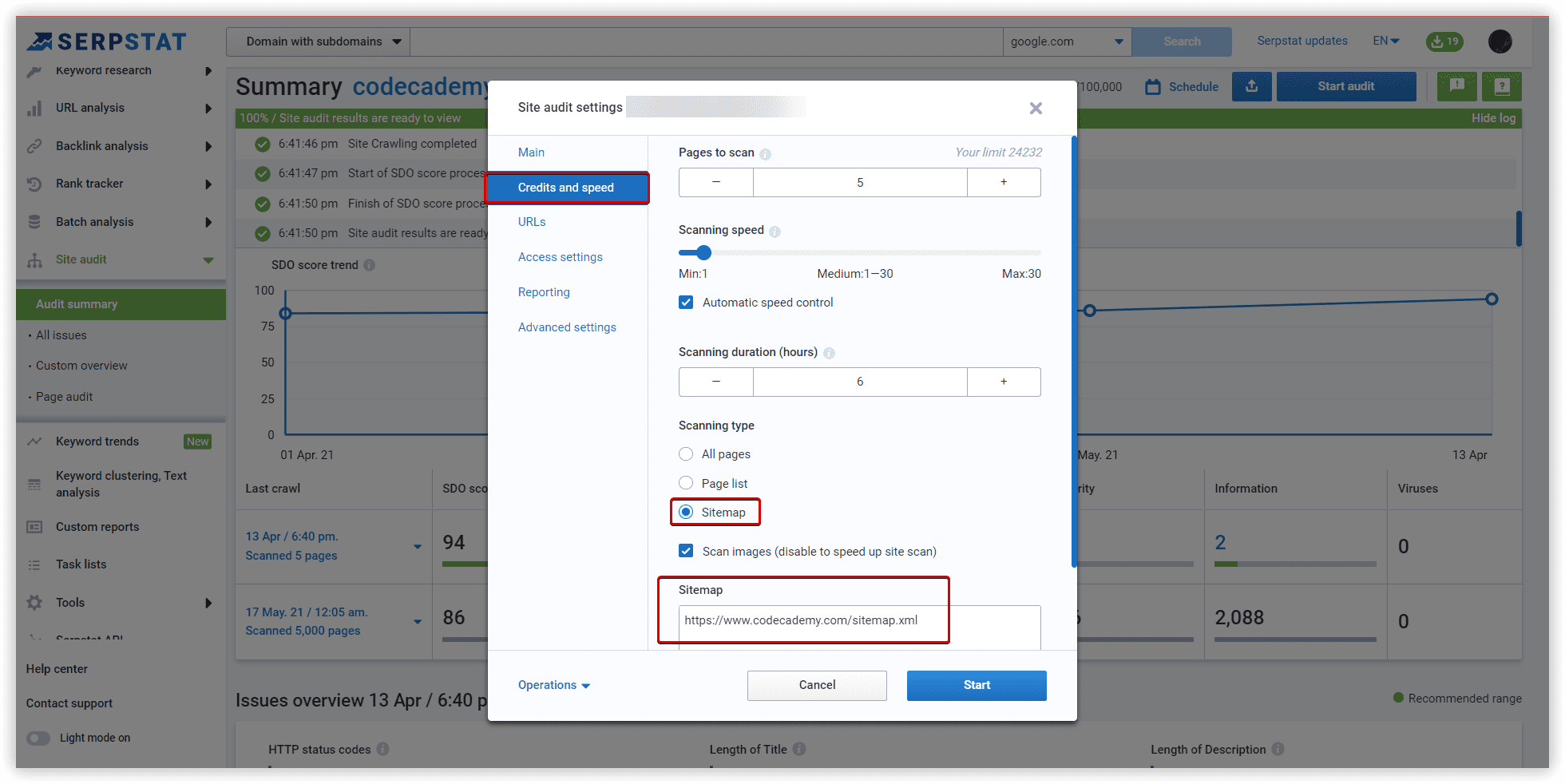Increase the Pages to scan value
The image size is (1565, 784).
[x=1004, y=182]
